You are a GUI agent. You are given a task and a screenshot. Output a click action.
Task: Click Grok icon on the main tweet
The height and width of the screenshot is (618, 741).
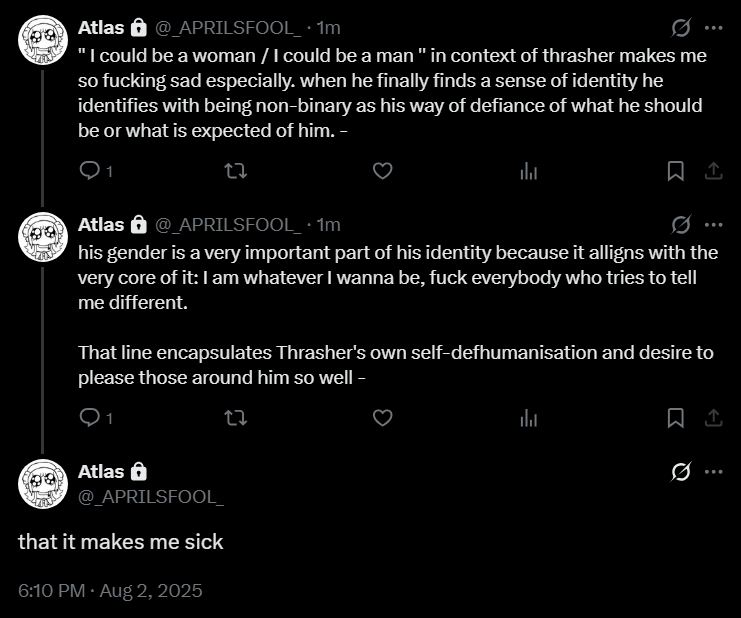click(681, 472)
